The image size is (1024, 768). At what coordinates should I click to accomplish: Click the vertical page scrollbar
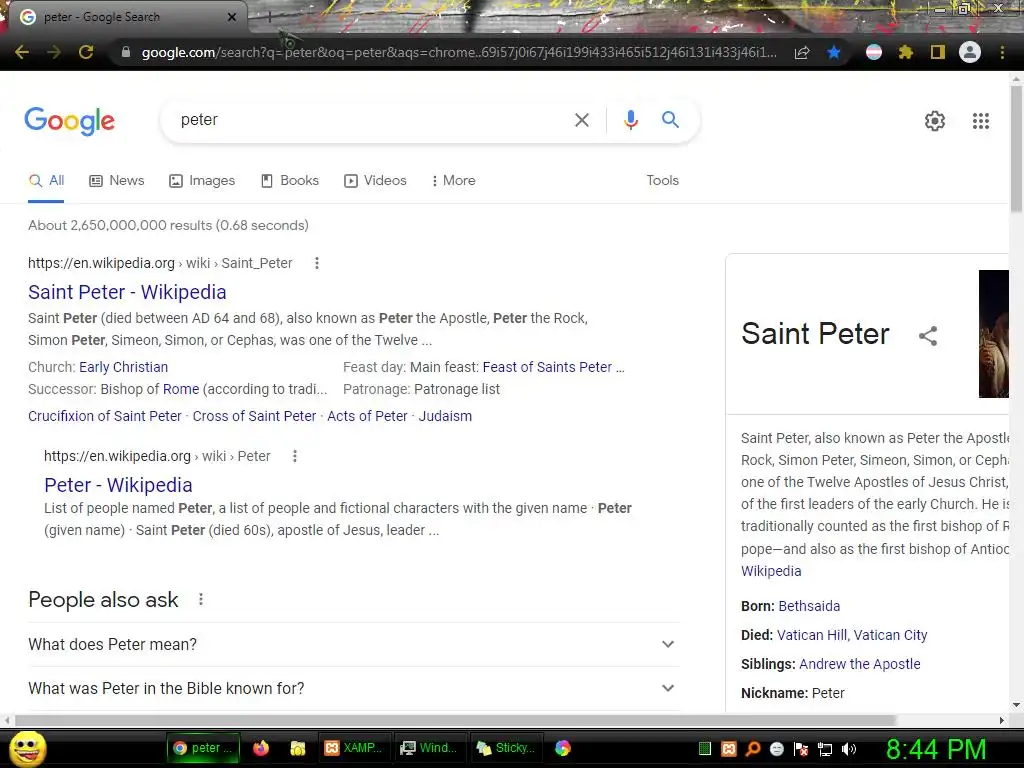(1016, 149)
